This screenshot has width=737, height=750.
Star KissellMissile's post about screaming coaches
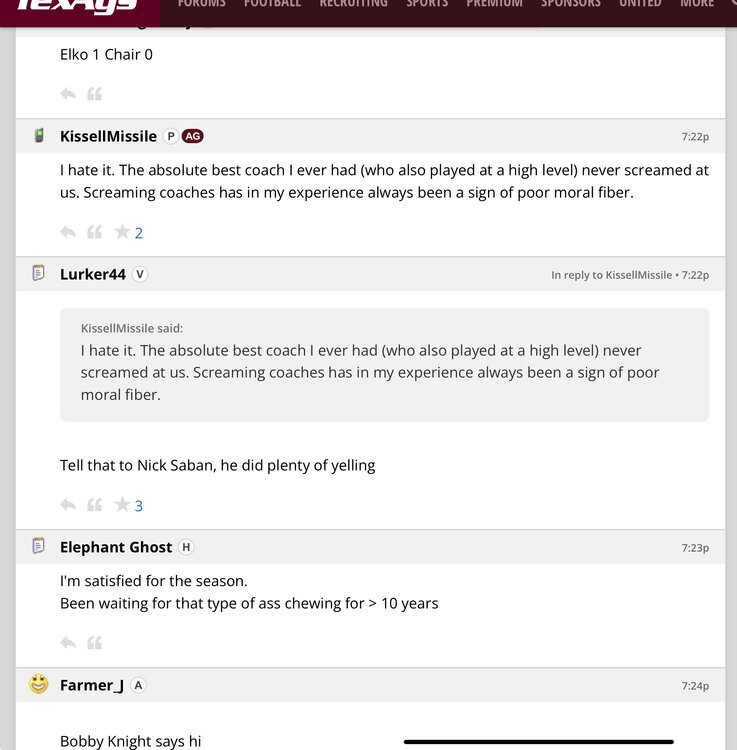point(122,232)
